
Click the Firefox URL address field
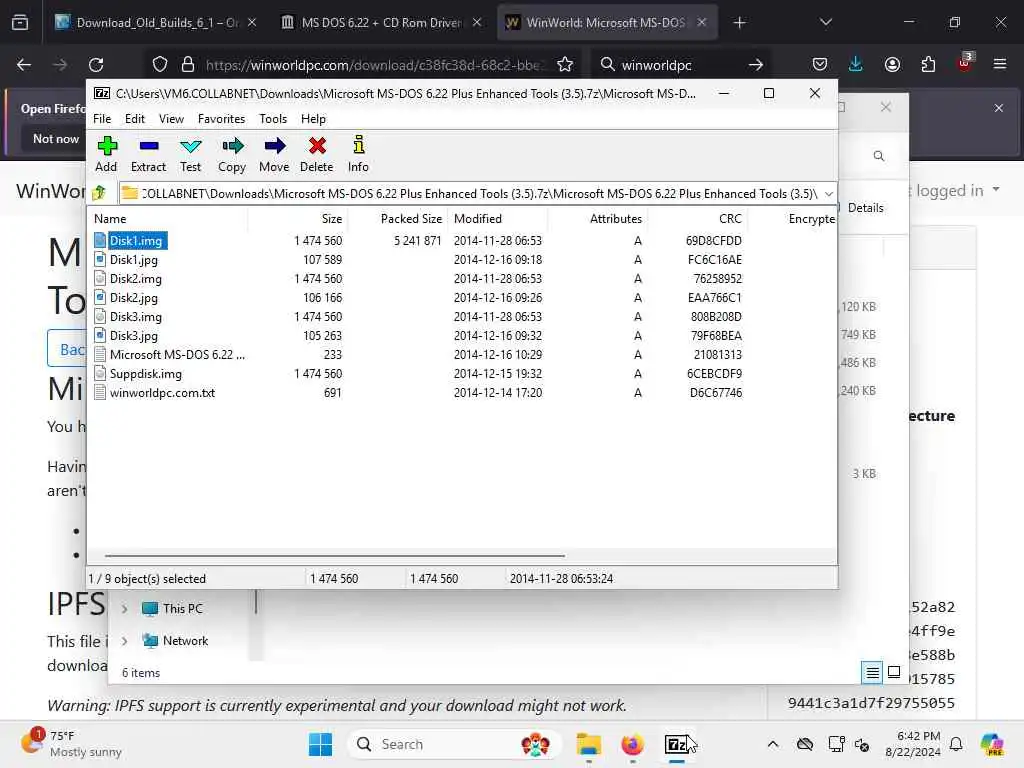(373, 65)
